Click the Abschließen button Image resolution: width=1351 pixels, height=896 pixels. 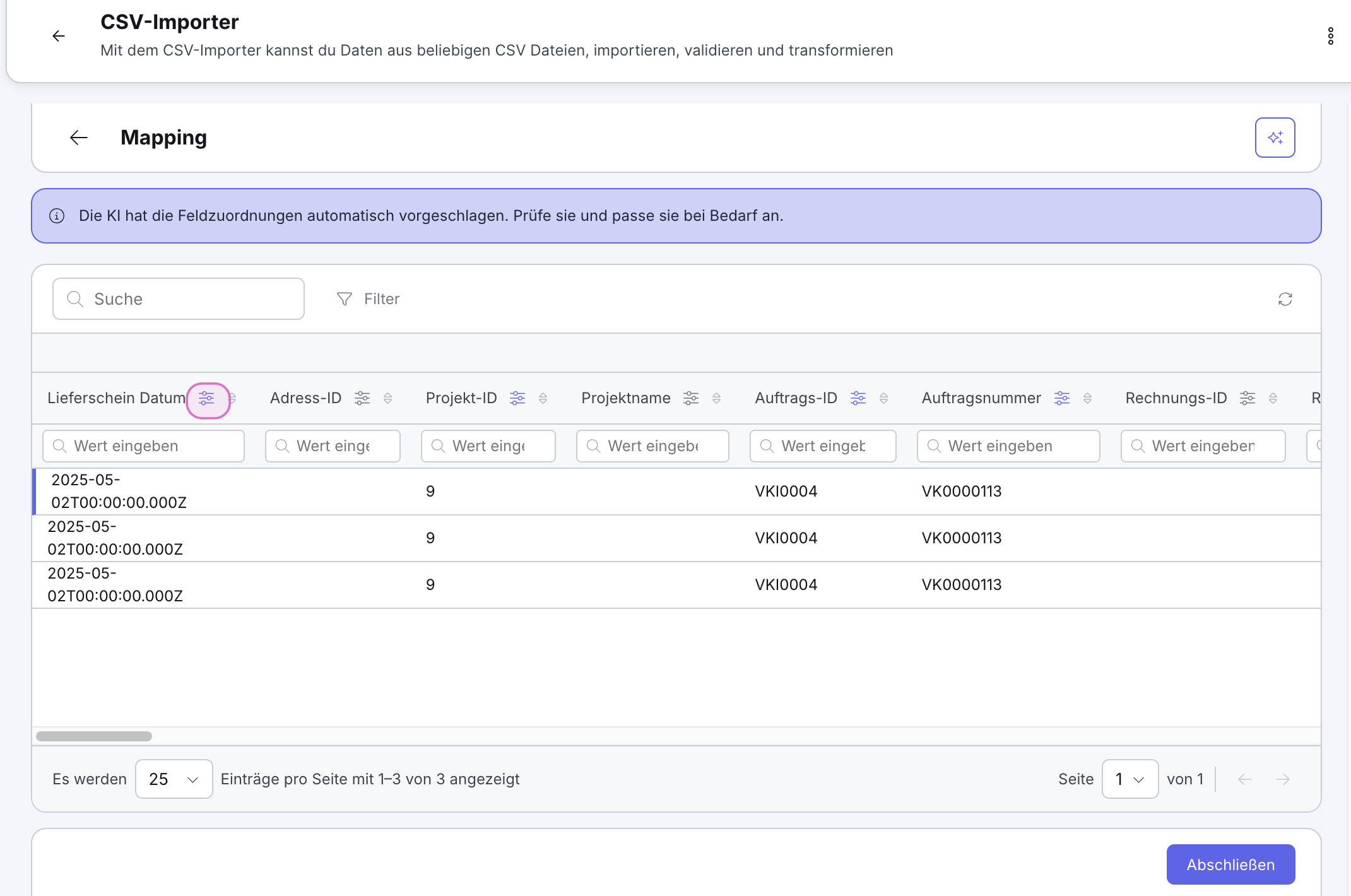point(1230,864)
